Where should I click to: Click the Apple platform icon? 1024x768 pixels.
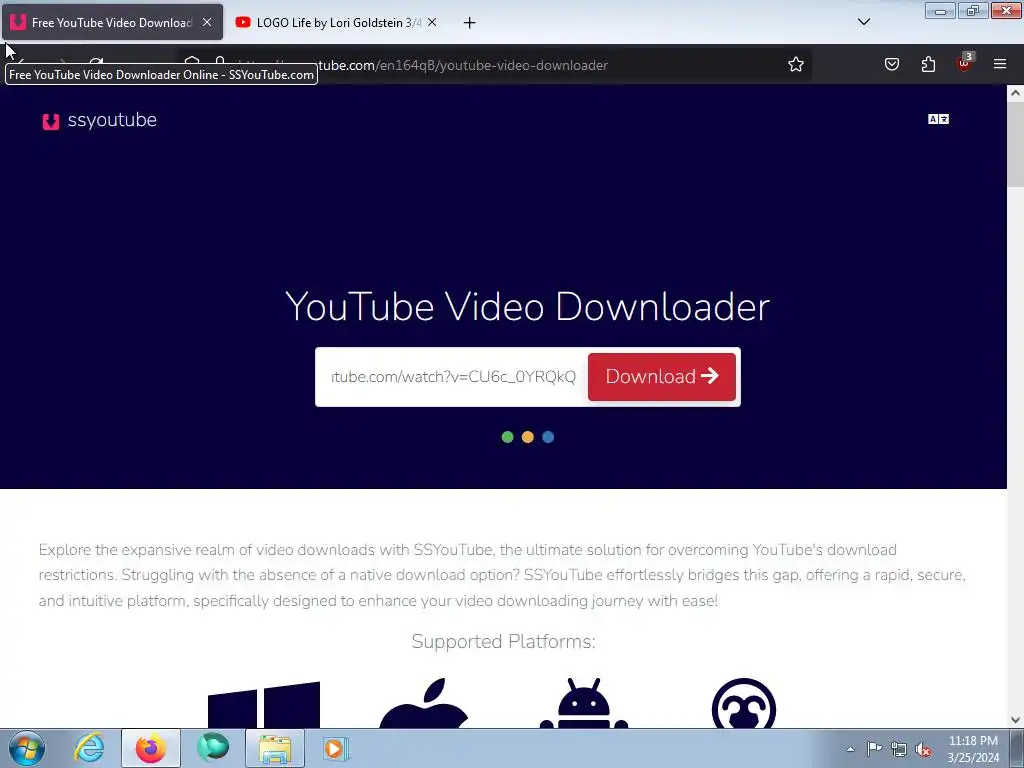tap(423, 703)
